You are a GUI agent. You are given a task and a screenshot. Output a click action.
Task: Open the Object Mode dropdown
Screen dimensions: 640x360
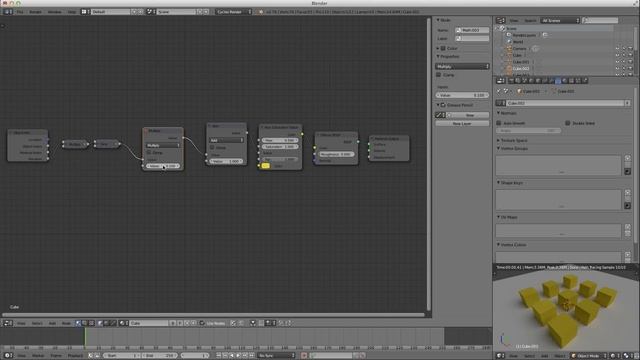tap(588, 356)
